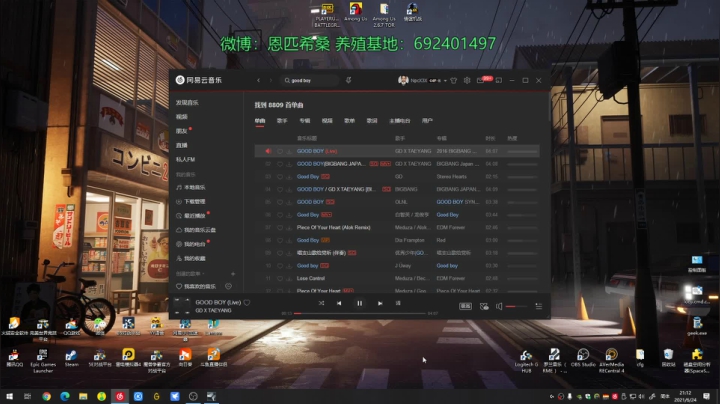
Task: Toggle shuffle play mode icon
Action: (x=321, y=303)
